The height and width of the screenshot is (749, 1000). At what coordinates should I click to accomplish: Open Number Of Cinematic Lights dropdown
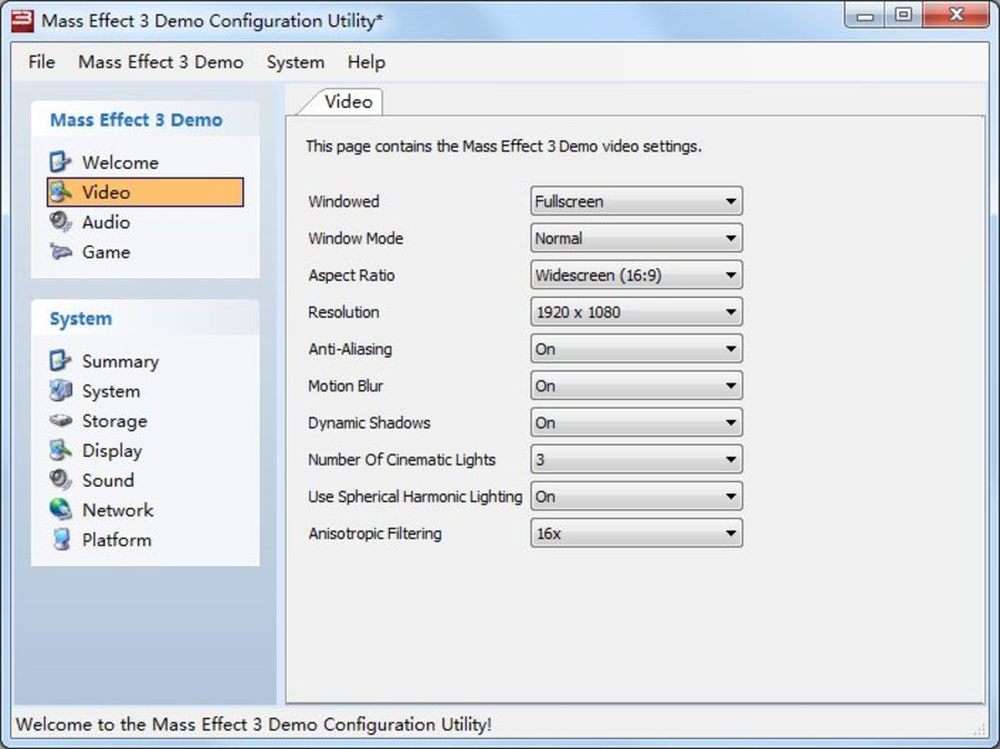point(636,460)
